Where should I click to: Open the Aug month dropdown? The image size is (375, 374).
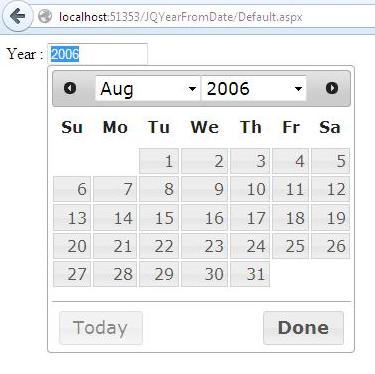click(x=148, y=88)
